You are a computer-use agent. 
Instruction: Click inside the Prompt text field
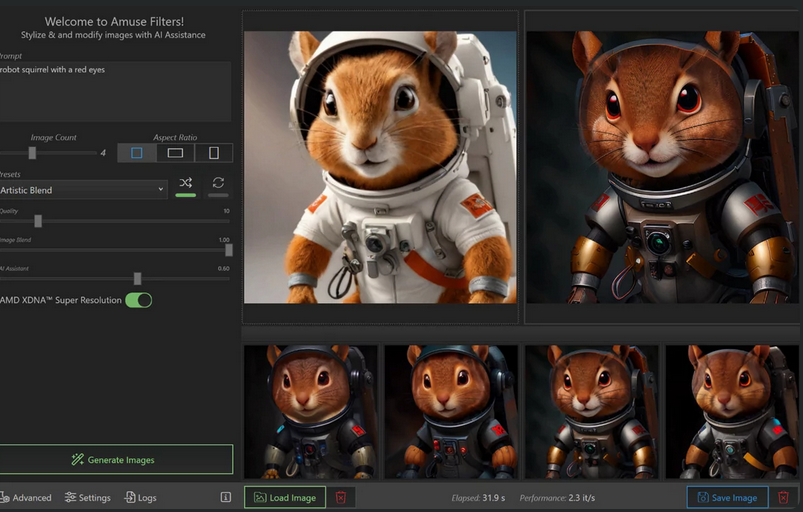114,90
